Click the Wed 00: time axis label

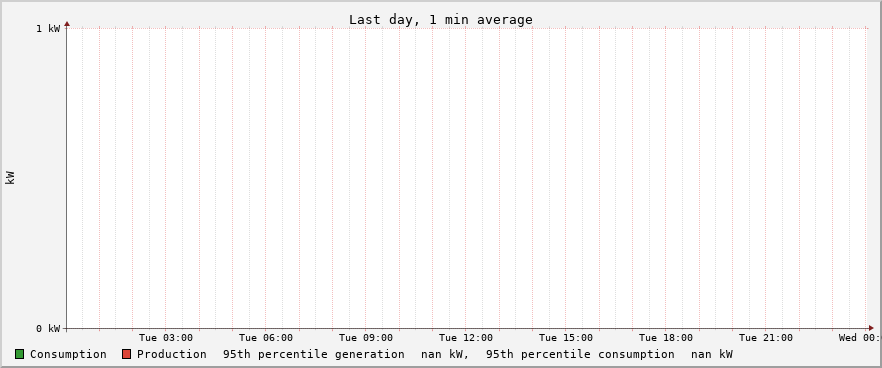(x=859, y=338)
